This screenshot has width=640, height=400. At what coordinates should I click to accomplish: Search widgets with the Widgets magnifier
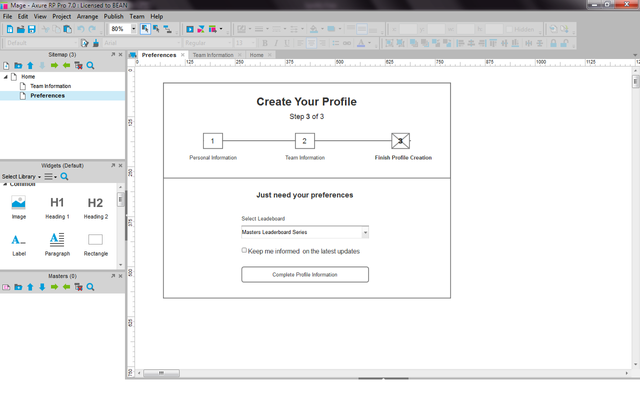pyautogui.click(x=64, y=177)
